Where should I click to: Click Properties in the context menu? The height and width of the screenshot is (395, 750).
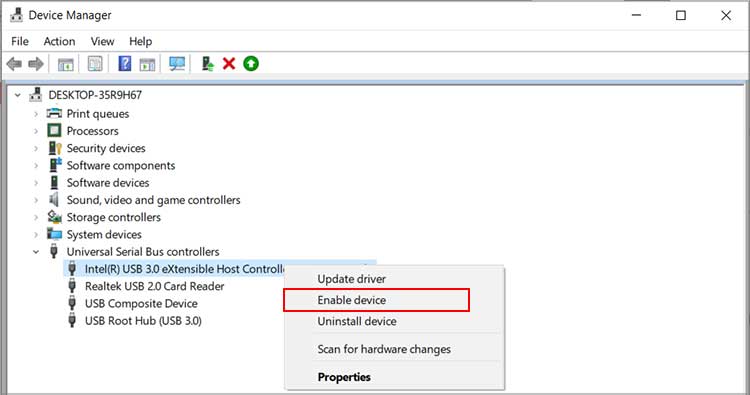click(x=344, y=377)
